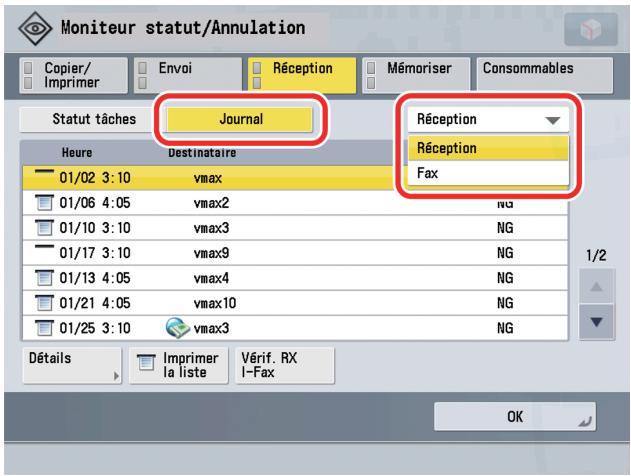
Task: Click the printer icon on Imprimer la liste
Action: point(146,362)
